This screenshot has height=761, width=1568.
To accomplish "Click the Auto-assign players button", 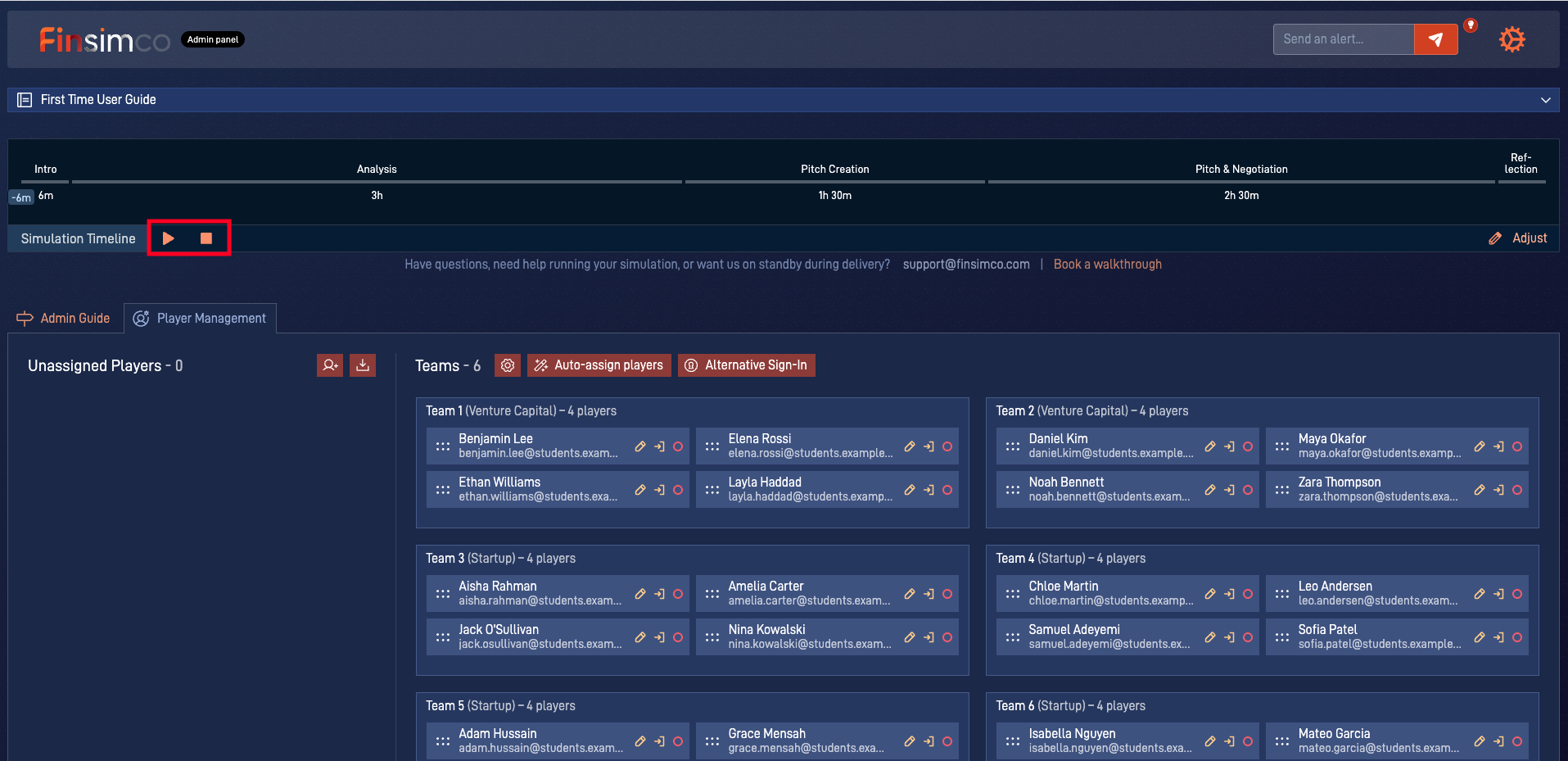I will (599, 365).
